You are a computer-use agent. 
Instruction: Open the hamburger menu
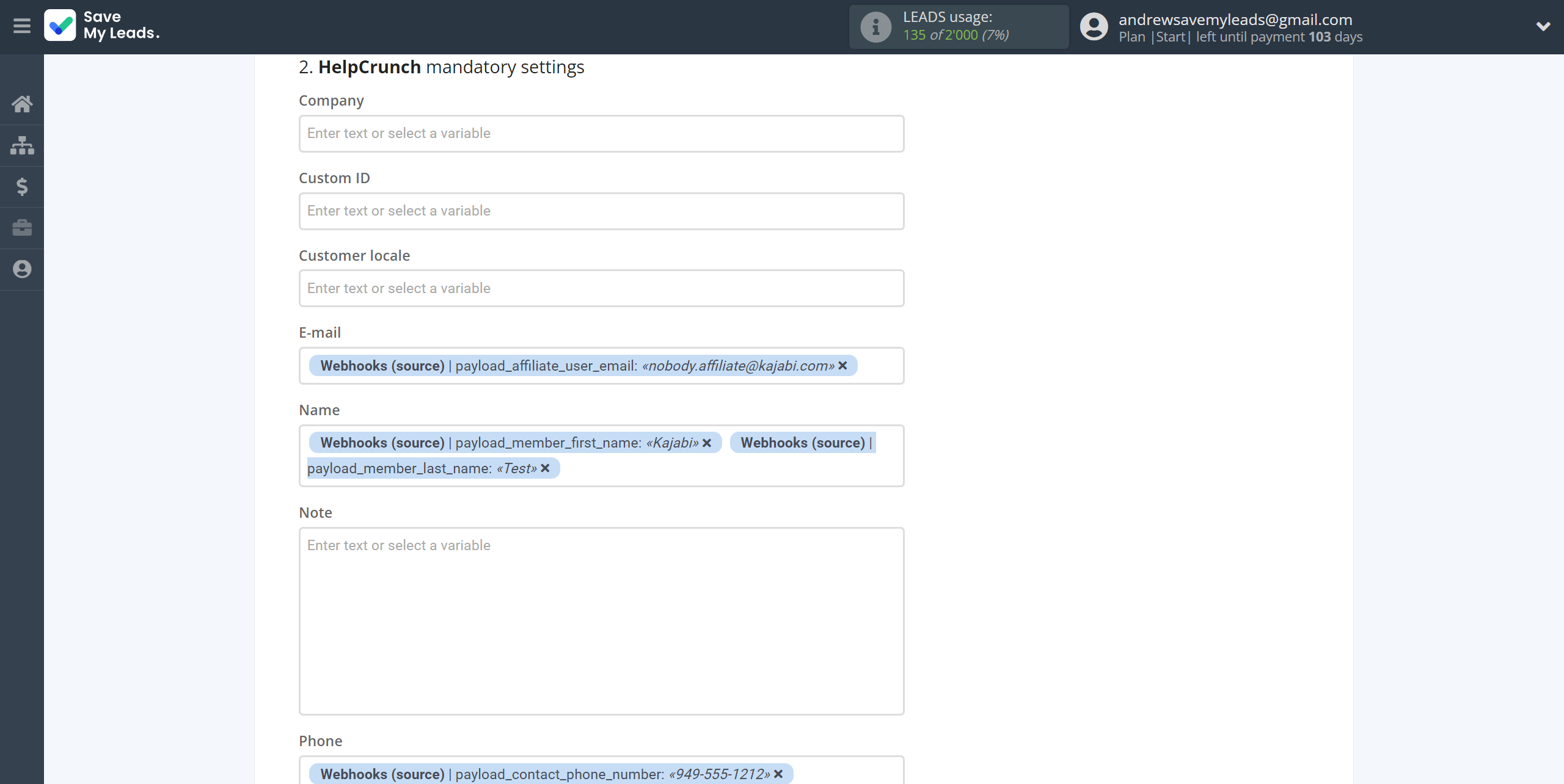pos(22,26)
